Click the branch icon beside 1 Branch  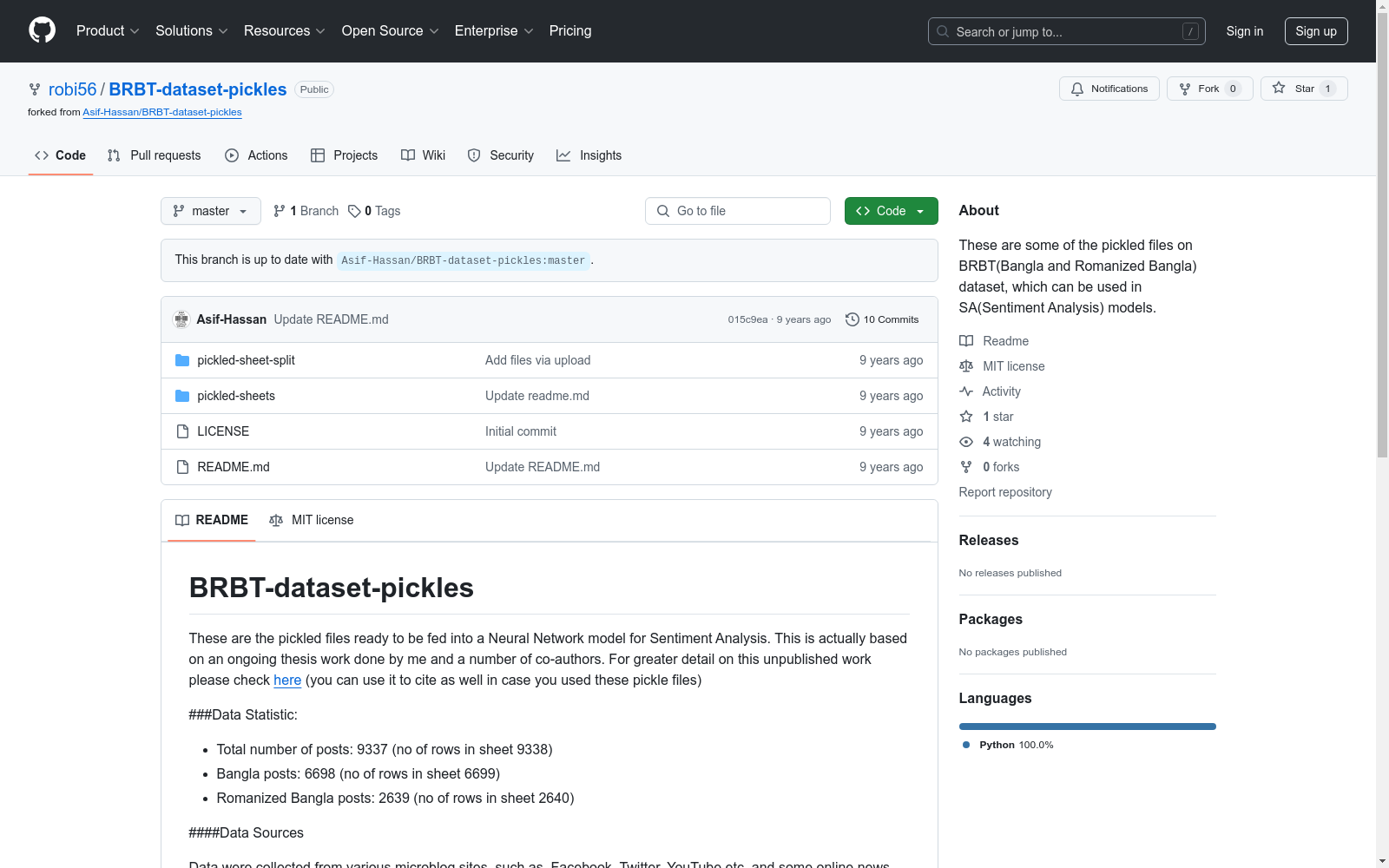tap(280, 211)
